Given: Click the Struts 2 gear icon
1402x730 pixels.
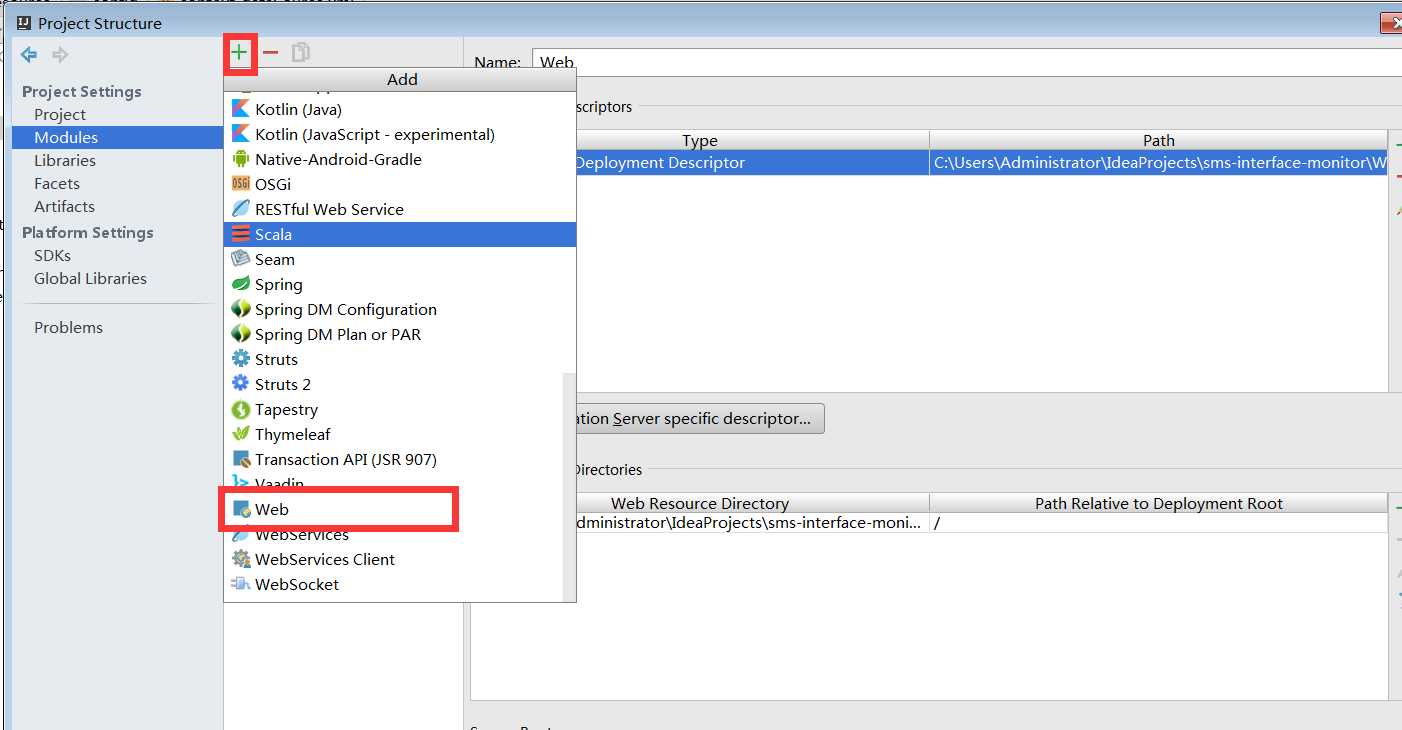Looking at the screenshot, I should (240, 384).
